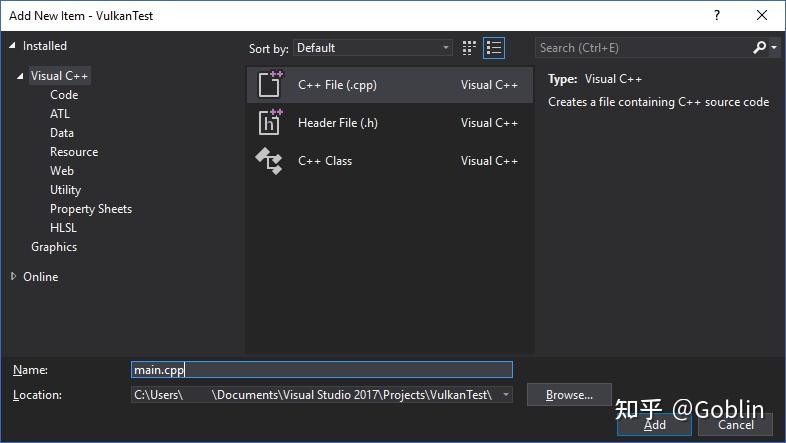This screenshot has width=786, height=443.
Task: Click the Name text field
Action: tap(321, 370)
